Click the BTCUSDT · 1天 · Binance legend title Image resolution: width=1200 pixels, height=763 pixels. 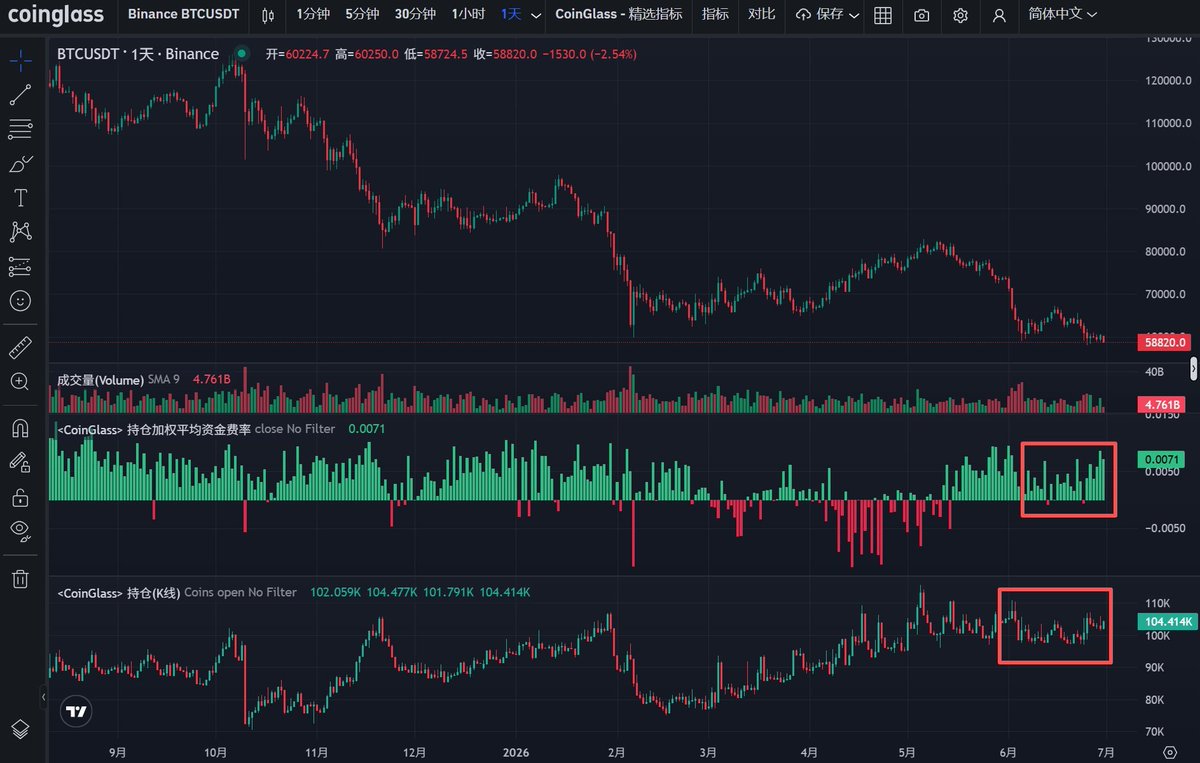[138, 54]
